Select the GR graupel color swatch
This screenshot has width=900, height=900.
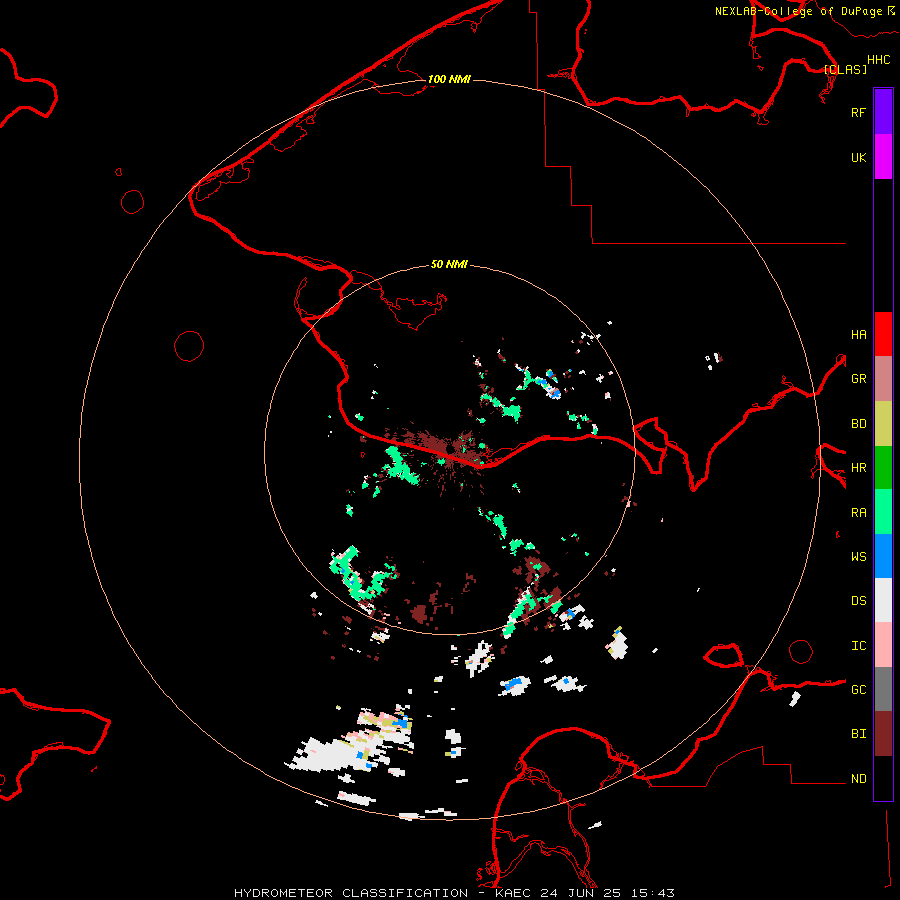click(883, 379)
